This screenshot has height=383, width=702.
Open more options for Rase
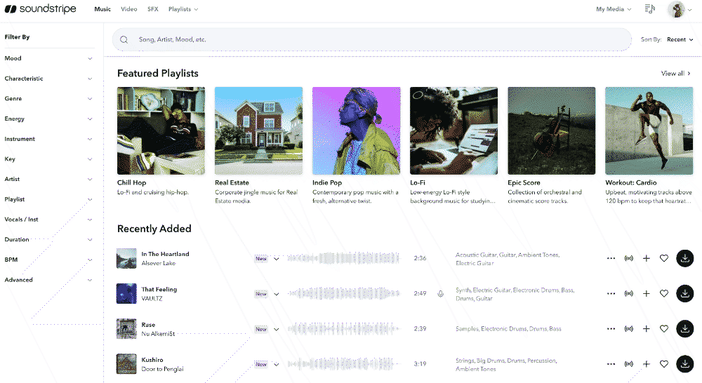[x=611, y=328]
